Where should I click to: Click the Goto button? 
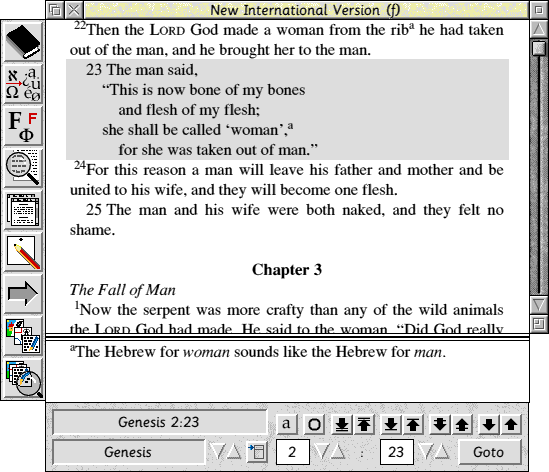pyautogui.click(x=489, y=452)
